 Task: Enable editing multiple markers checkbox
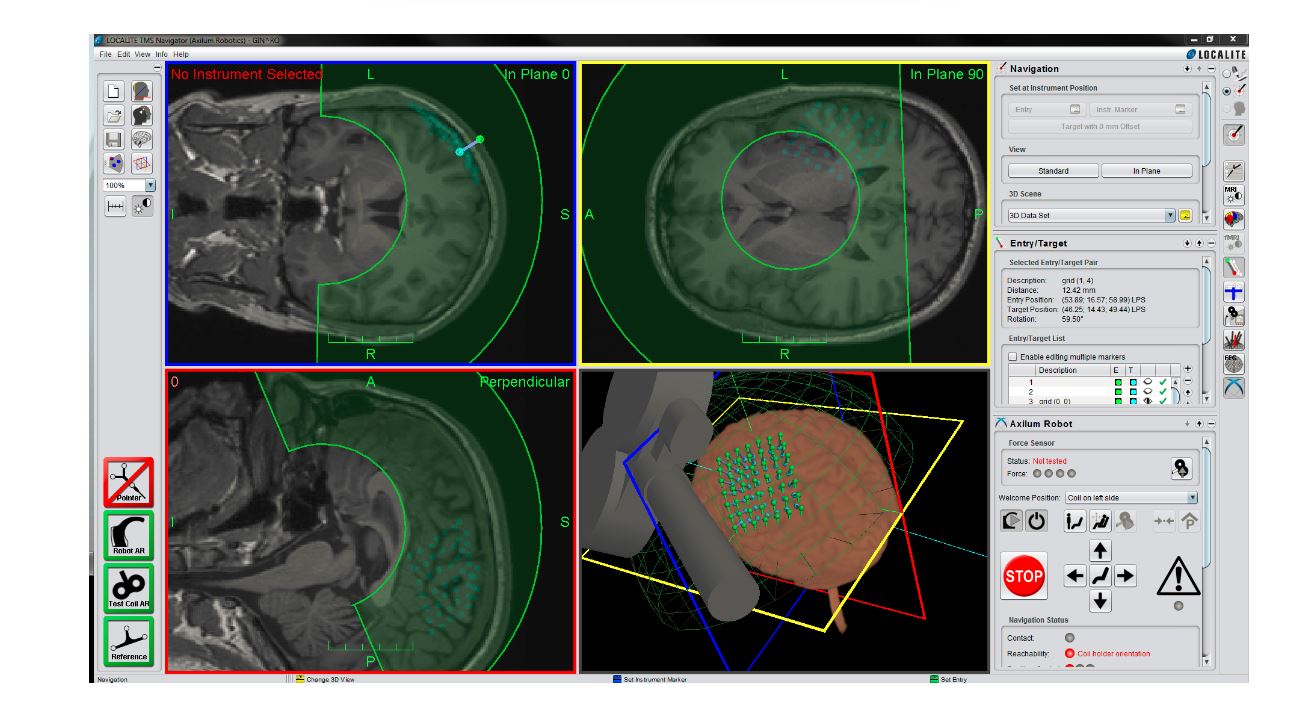tap(1013, 356)
